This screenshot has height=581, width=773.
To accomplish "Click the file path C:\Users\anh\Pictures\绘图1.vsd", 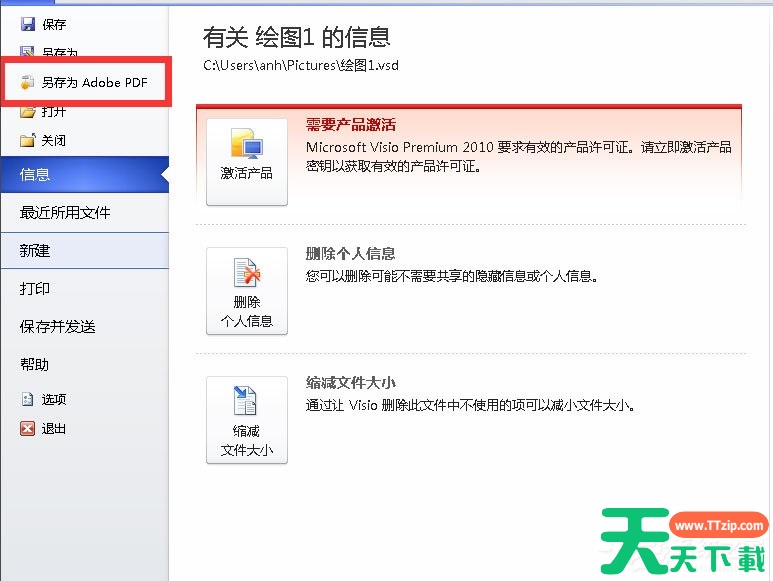I will 301,66.
